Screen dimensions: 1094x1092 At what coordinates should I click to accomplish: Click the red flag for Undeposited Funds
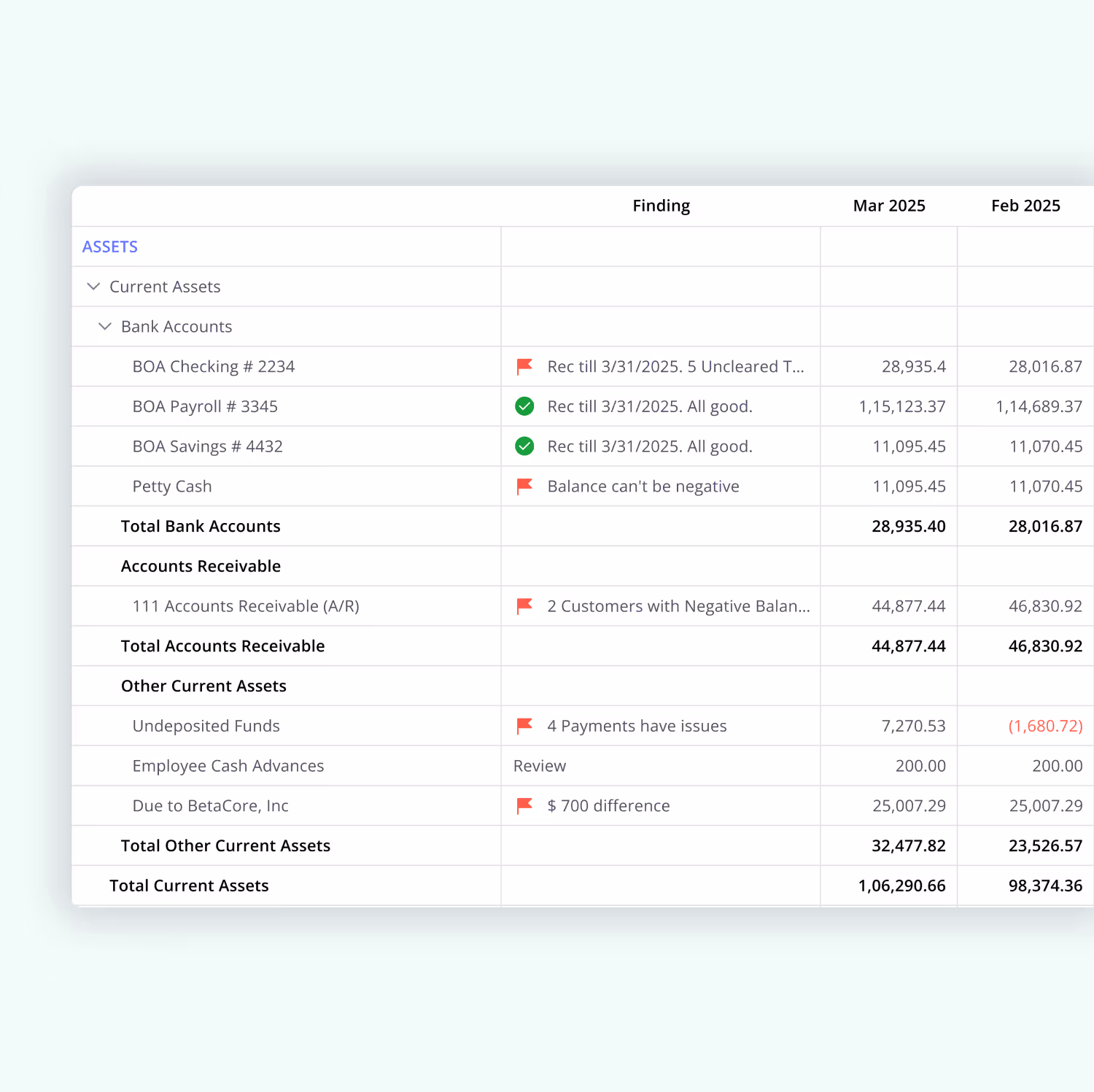click(524, 726)
